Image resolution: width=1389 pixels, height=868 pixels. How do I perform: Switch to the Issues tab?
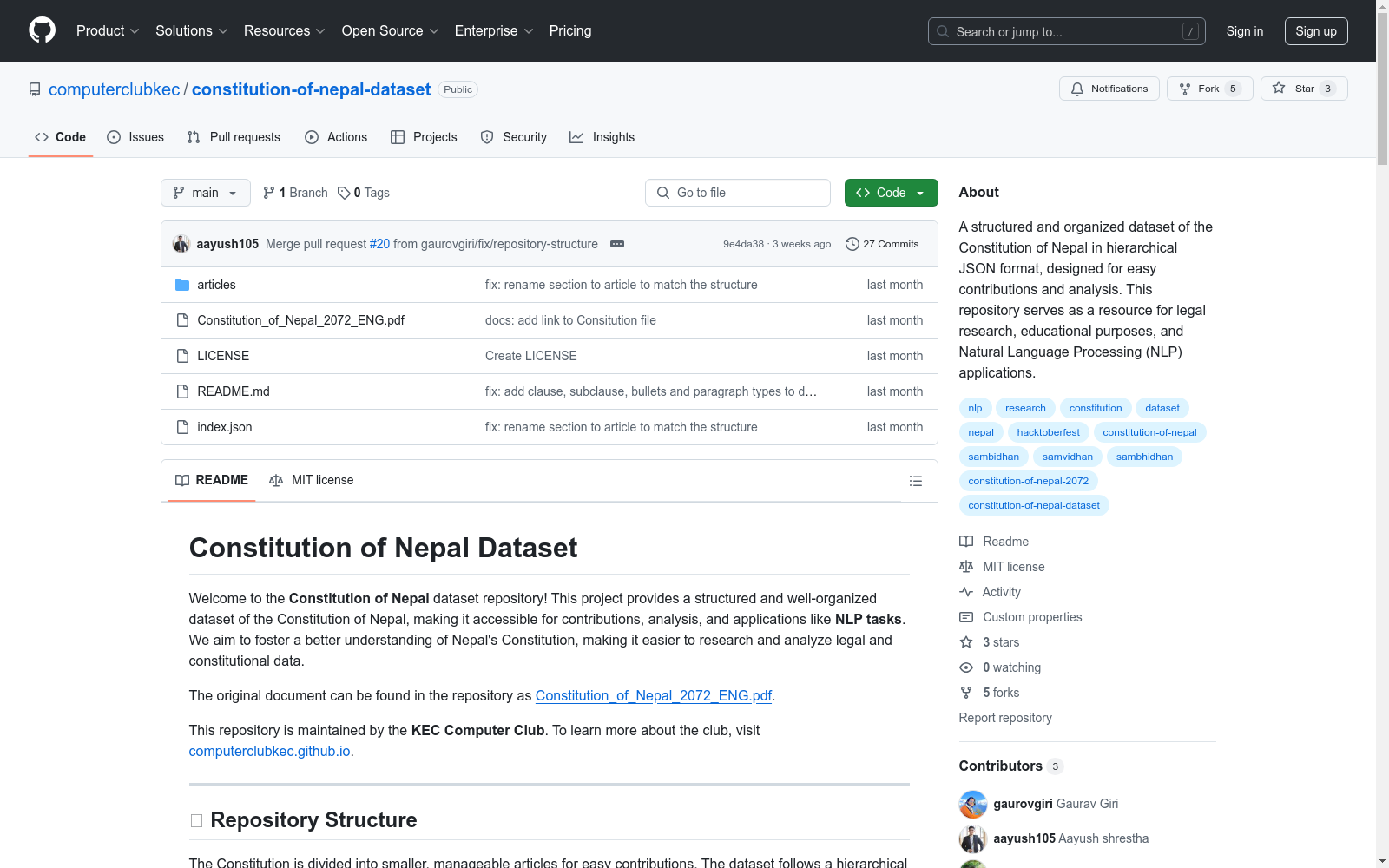135,137
